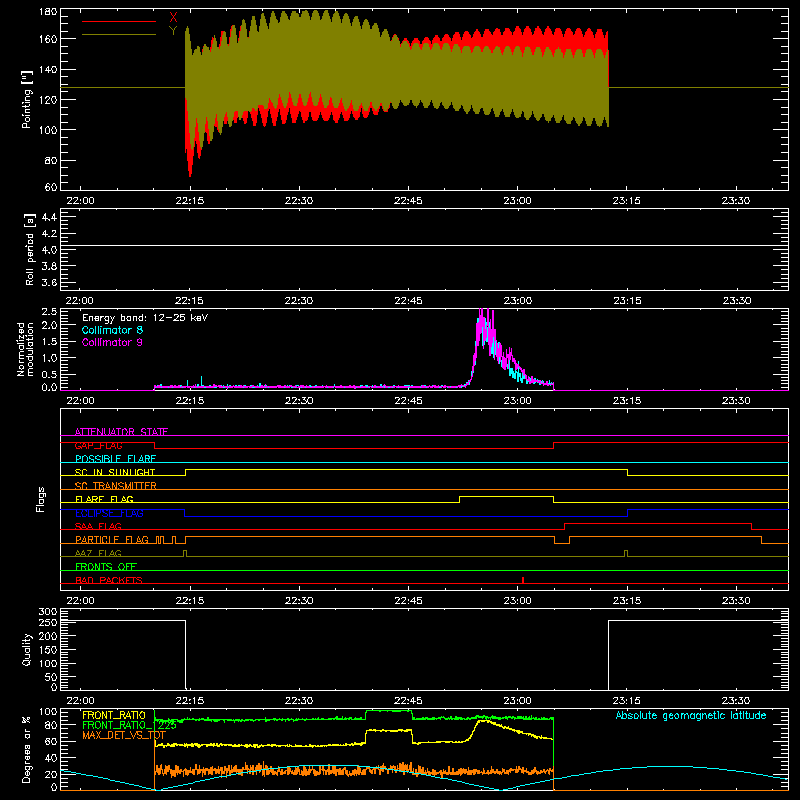Select the 'Energy band: 12-25 keV' label

pos(145,318)
